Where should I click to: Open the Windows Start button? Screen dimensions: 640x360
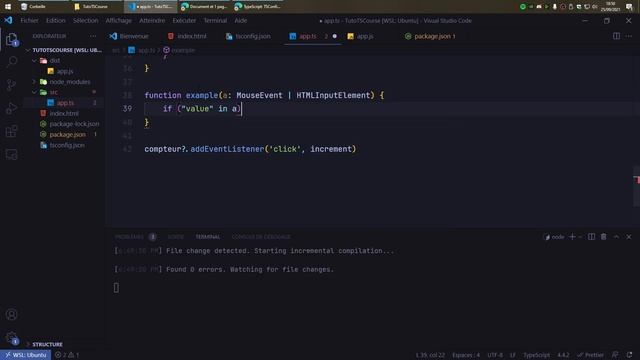pos(8,7)
